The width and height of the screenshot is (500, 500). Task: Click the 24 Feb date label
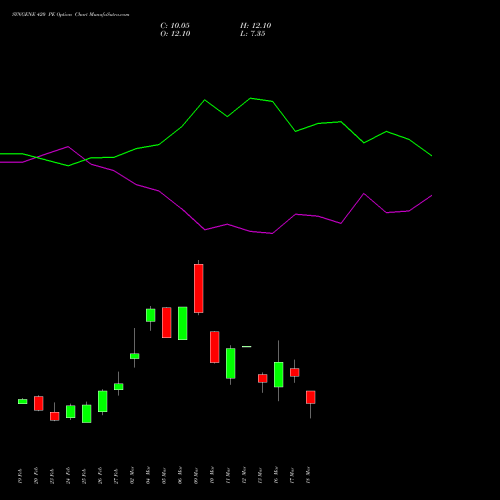pyautogui.click(x=68, y=476)
